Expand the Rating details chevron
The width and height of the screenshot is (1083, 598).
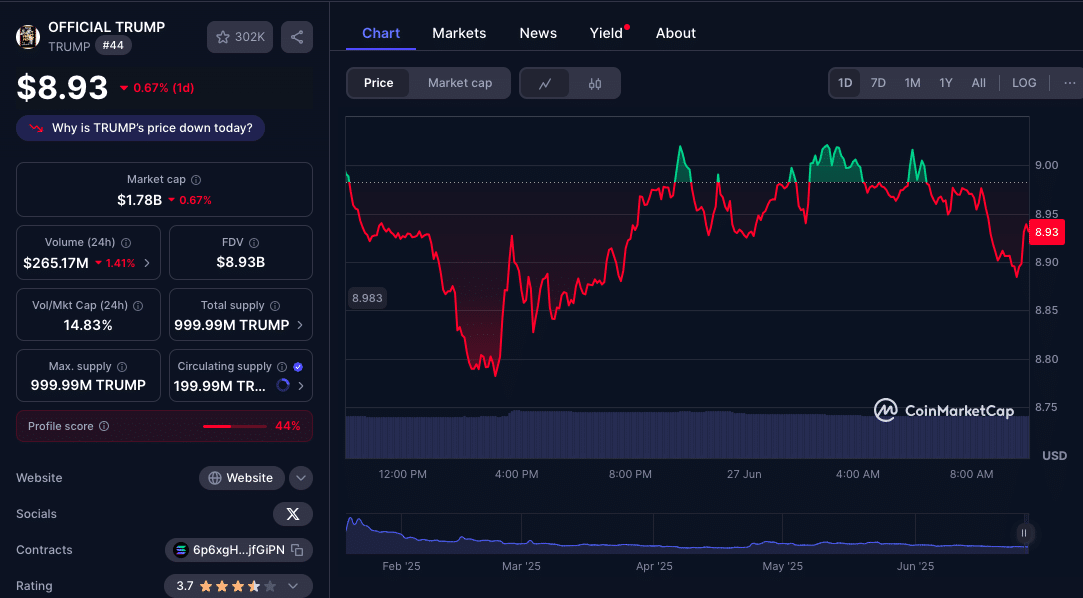pyautogui.click(x=293, y=586)
